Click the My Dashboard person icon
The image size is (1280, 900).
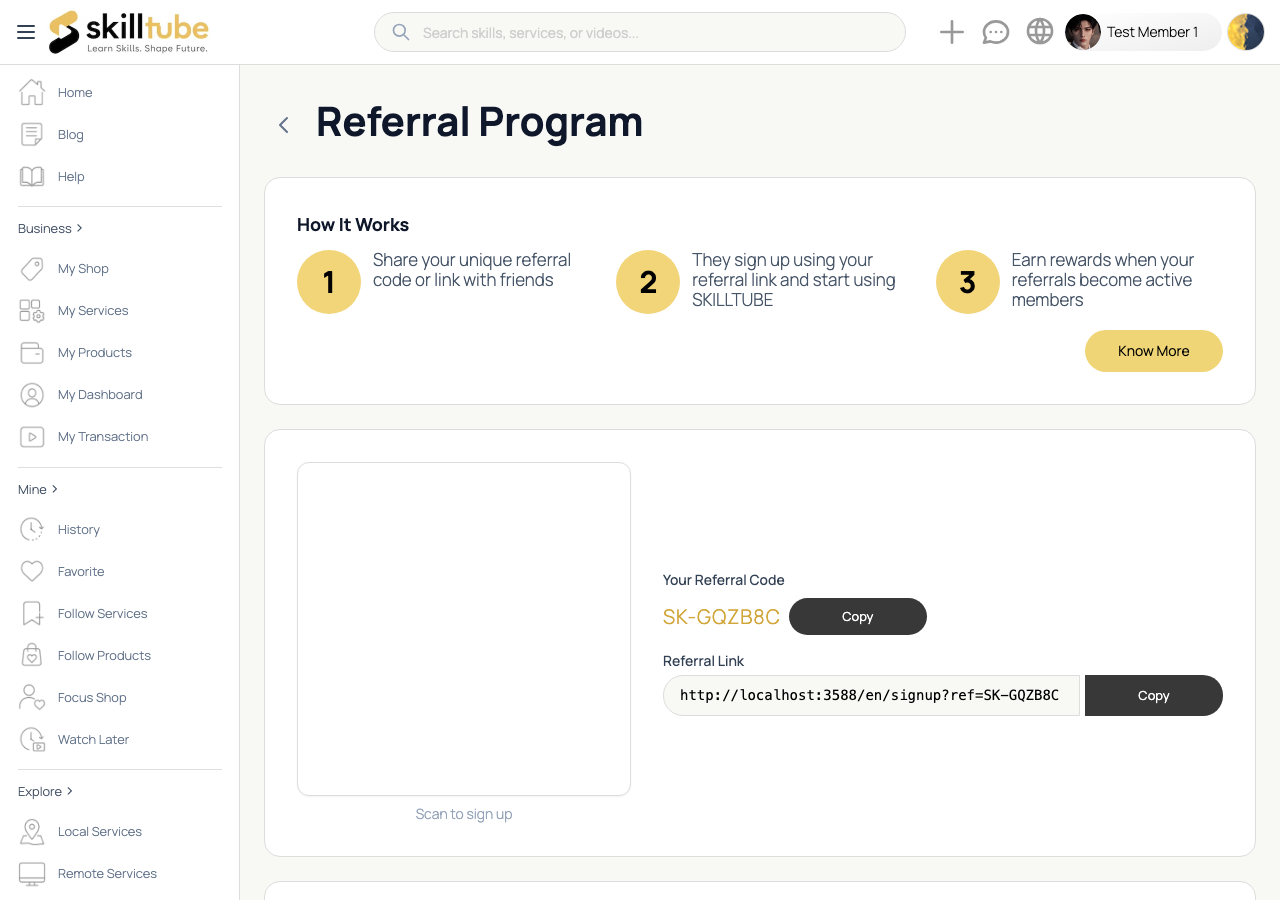click(32, 394)
